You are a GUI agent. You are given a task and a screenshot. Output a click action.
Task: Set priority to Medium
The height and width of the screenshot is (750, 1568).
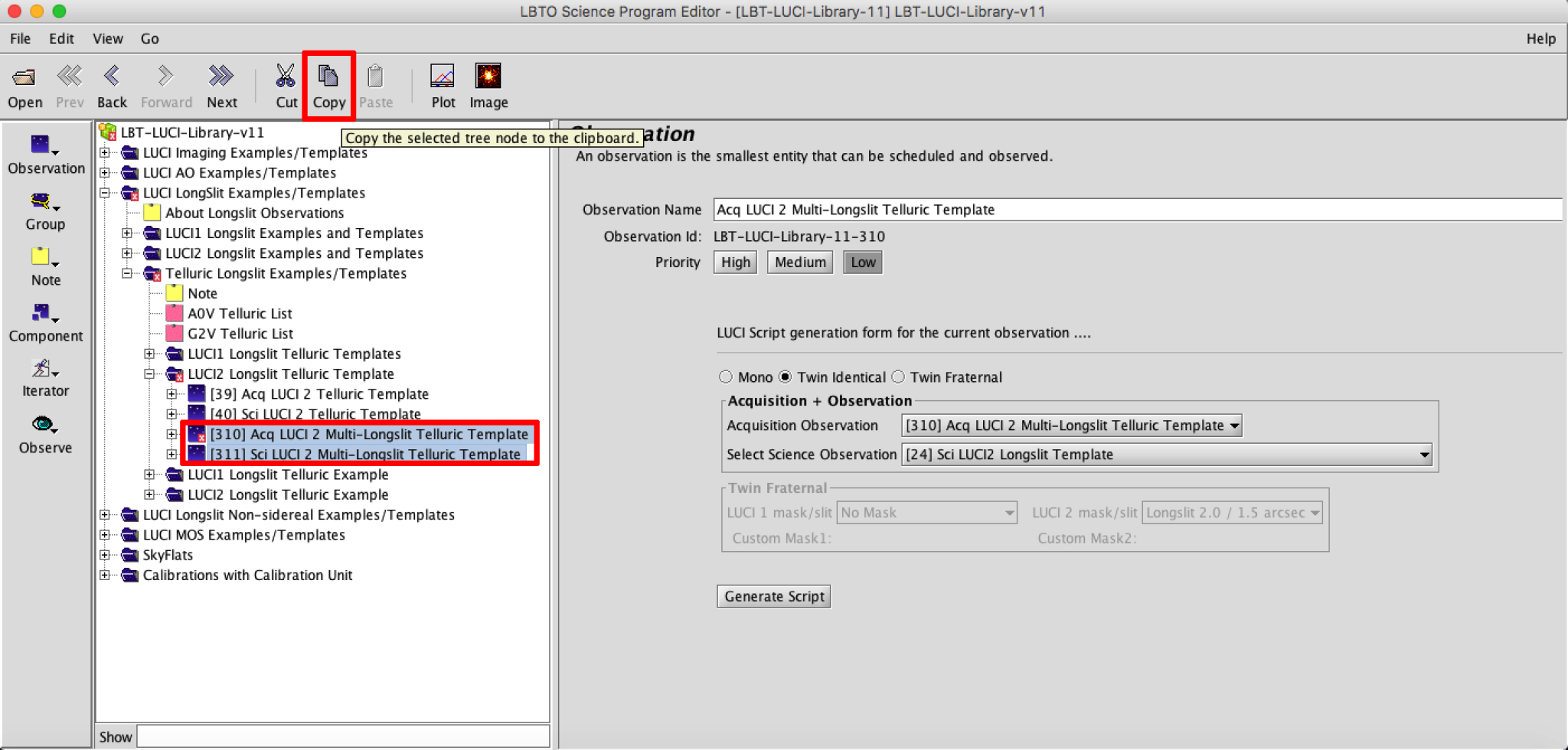pos(800,262)
